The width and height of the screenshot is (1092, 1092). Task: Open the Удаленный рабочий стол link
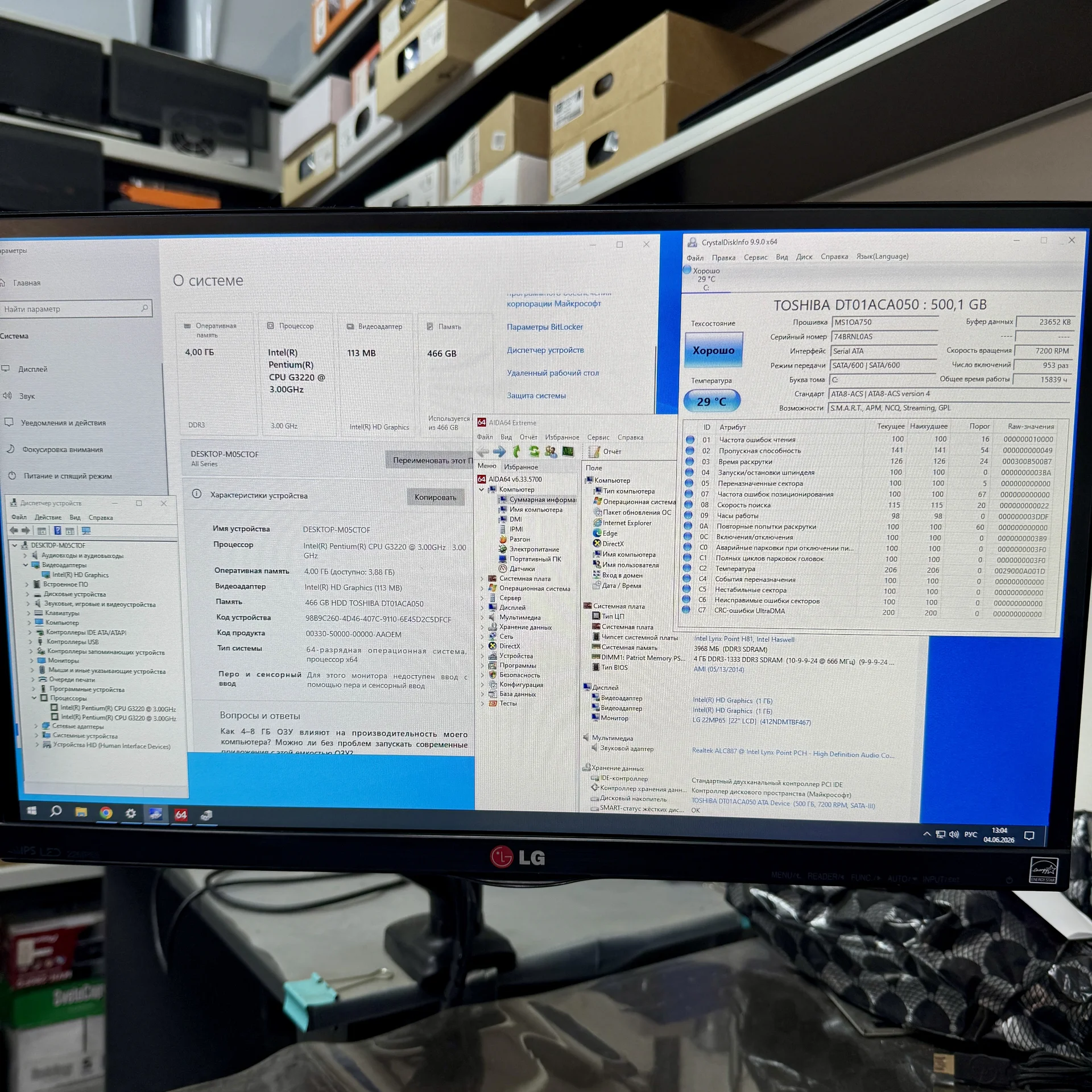pos(553,373)
